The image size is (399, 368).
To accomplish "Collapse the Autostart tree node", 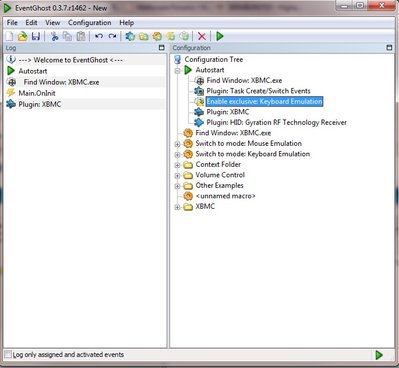I will [x=178, y=70].
